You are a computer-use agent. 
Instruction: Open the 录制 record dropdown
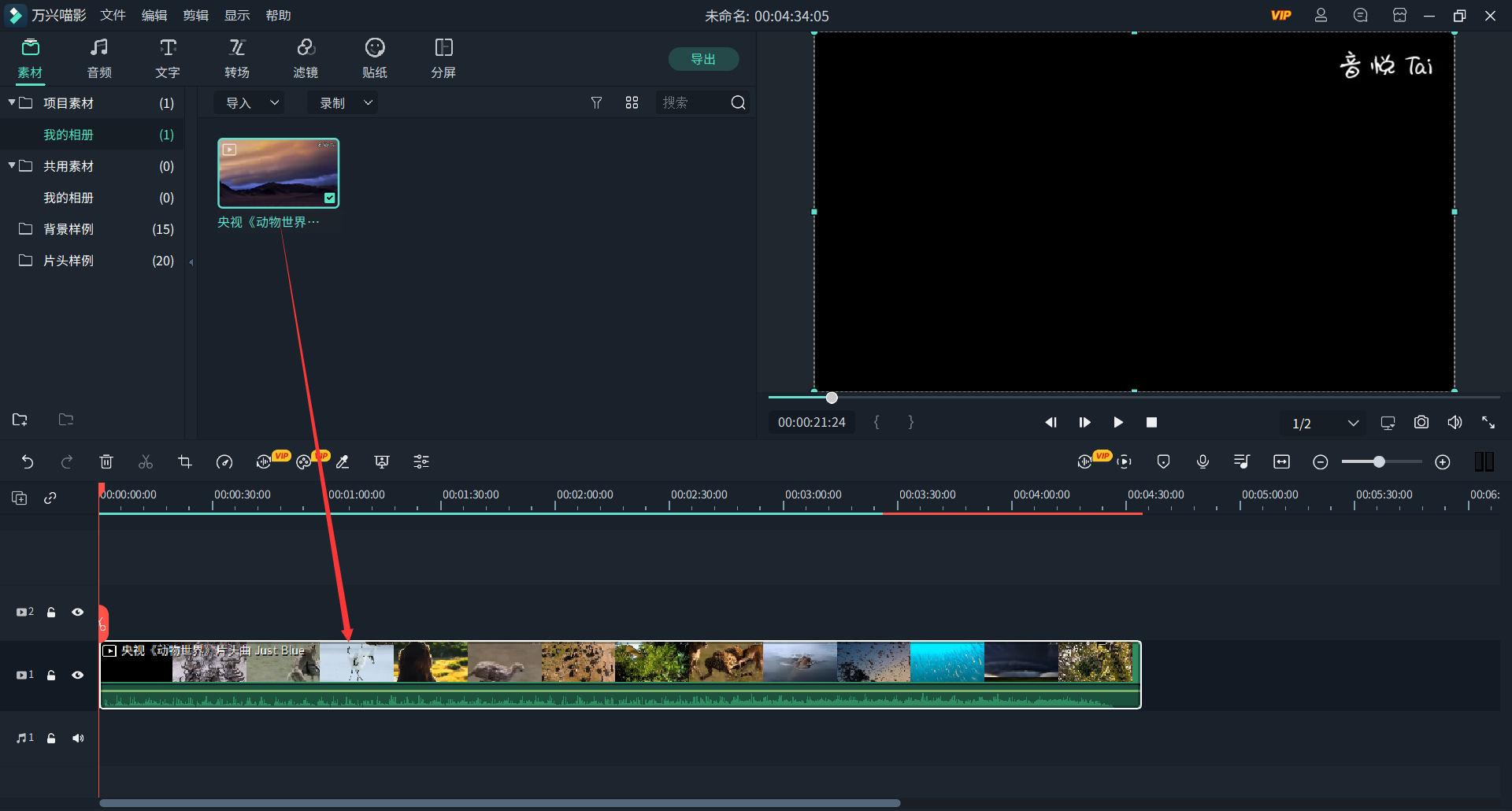tap(344, 103)
